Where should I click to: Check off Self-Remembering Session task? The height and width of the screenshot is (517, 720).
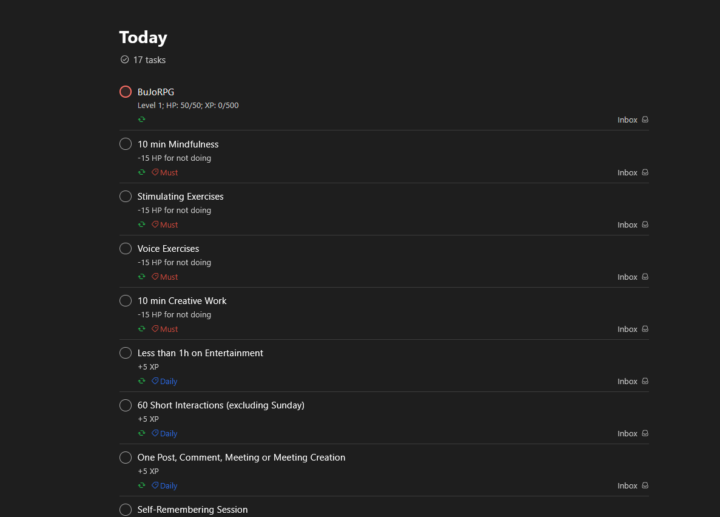pos(125,510)
